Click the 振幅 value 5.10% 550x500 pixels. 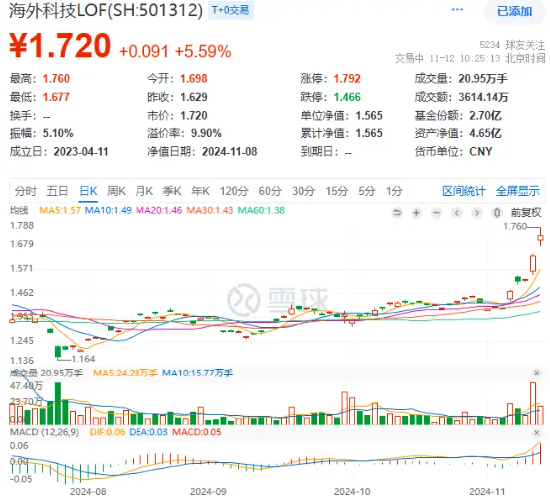click(58, 133)
